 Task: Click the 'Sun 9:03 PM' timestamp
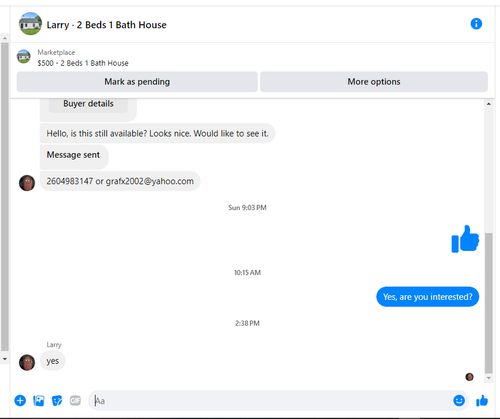[x=247, y=207]
